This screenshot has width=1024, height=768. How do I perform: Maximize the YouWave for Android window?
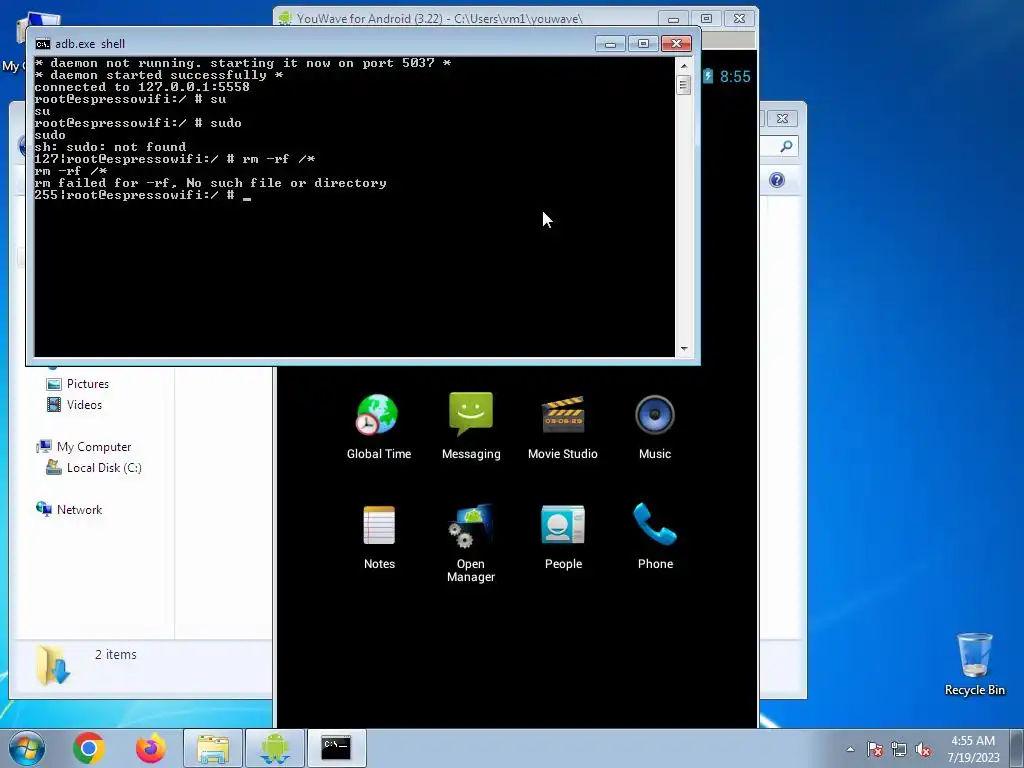(706, 19)
